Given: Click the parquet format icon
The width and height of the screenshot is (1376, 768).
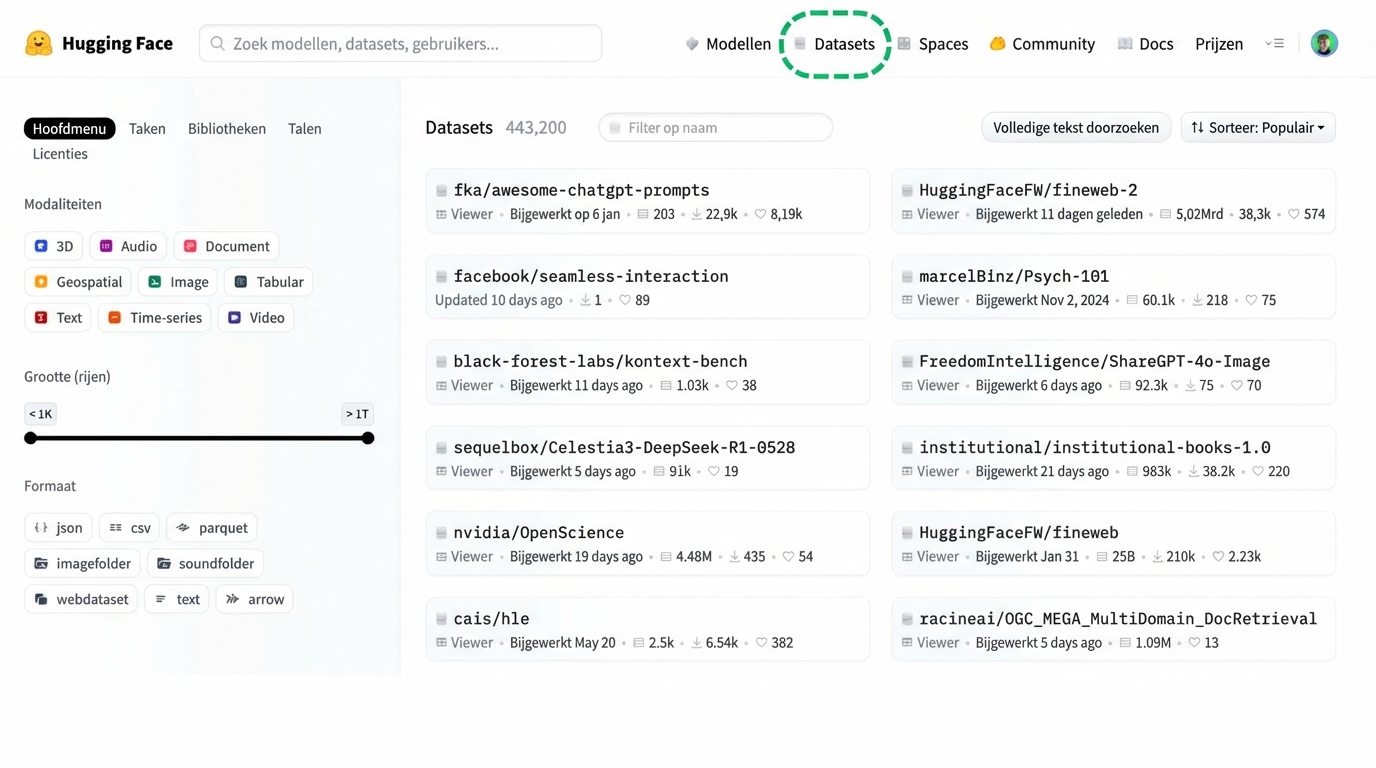Looking at the screenshot, I should point(183,528).
